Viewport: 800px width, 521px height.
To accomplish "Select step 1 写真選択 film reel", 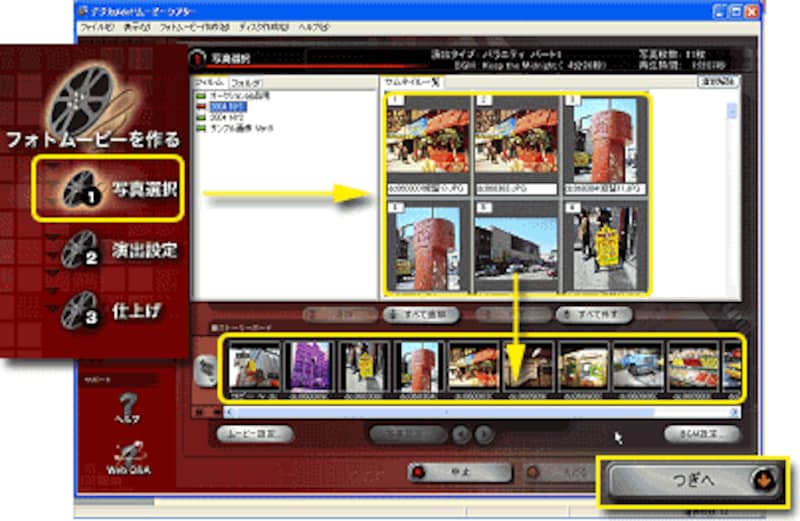I will click(x=81, y=189).
